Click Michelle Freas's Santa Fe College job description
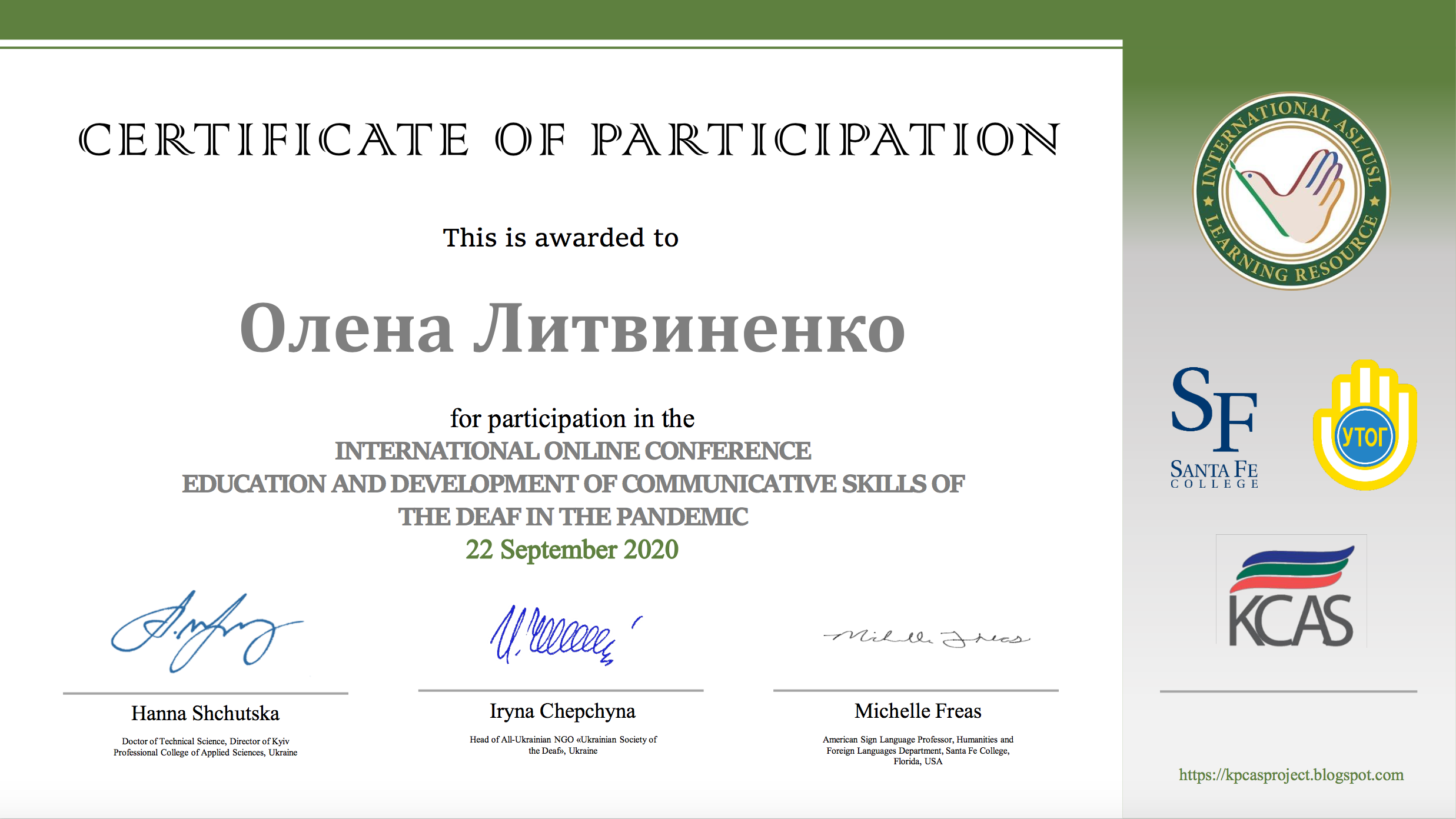The width and height of the screenshot is (1456, 819). coord(918,750)
